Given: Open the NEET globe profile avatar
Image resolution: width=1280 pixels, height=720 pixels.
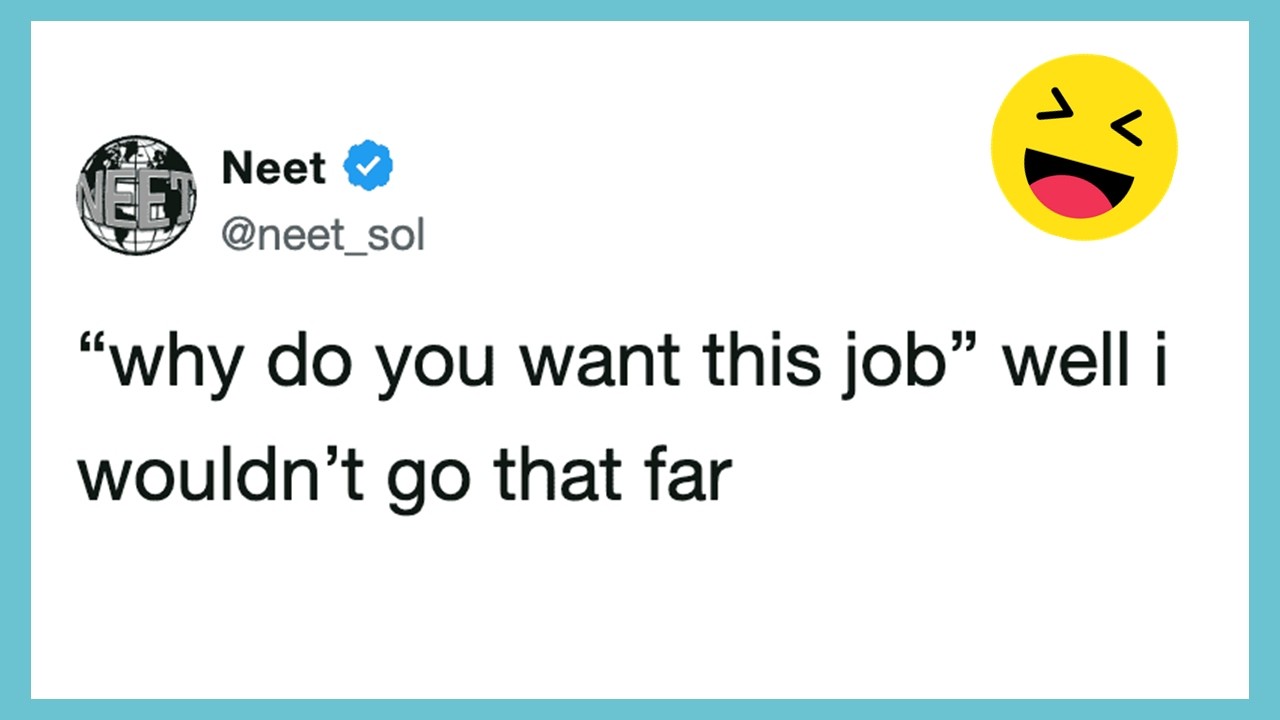Looking at the screenshot, I should pos(136,194).
